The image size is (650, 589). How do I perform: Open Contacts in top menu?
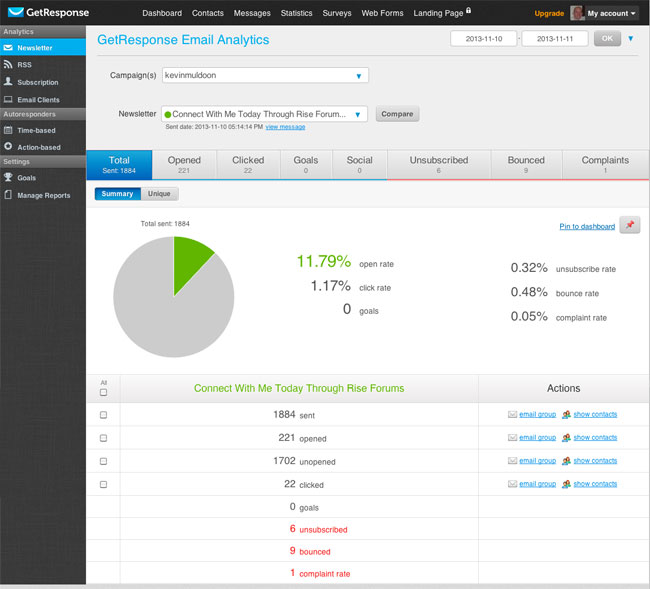point(208,13)
